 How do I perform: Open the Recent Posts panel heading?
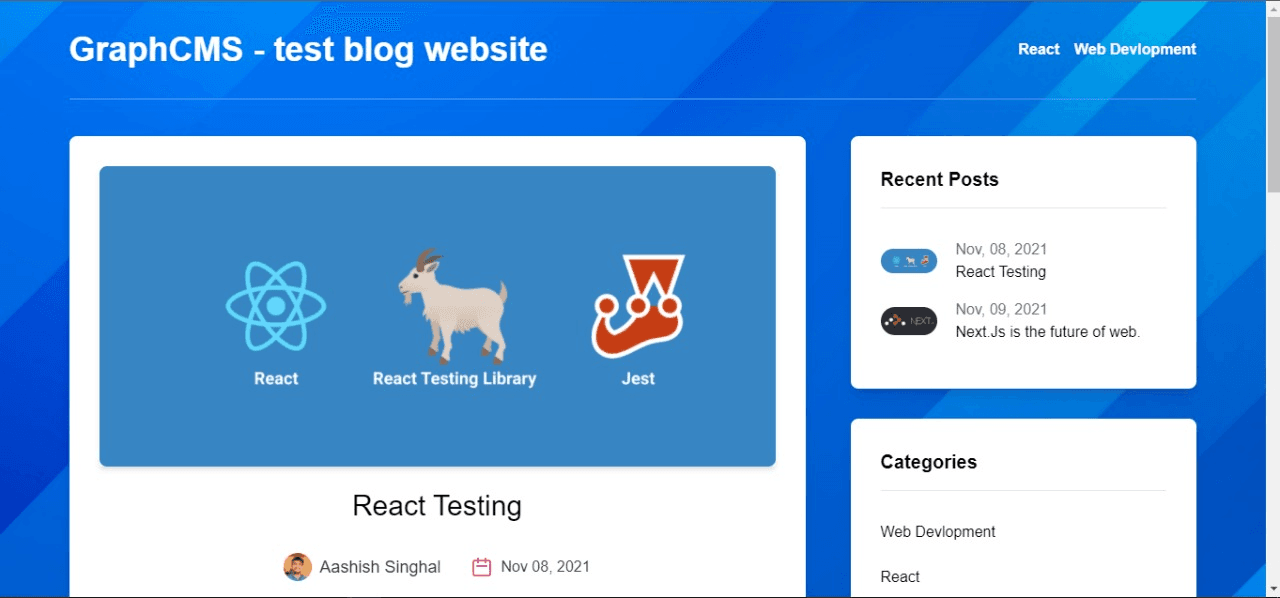tap(939, 179)
